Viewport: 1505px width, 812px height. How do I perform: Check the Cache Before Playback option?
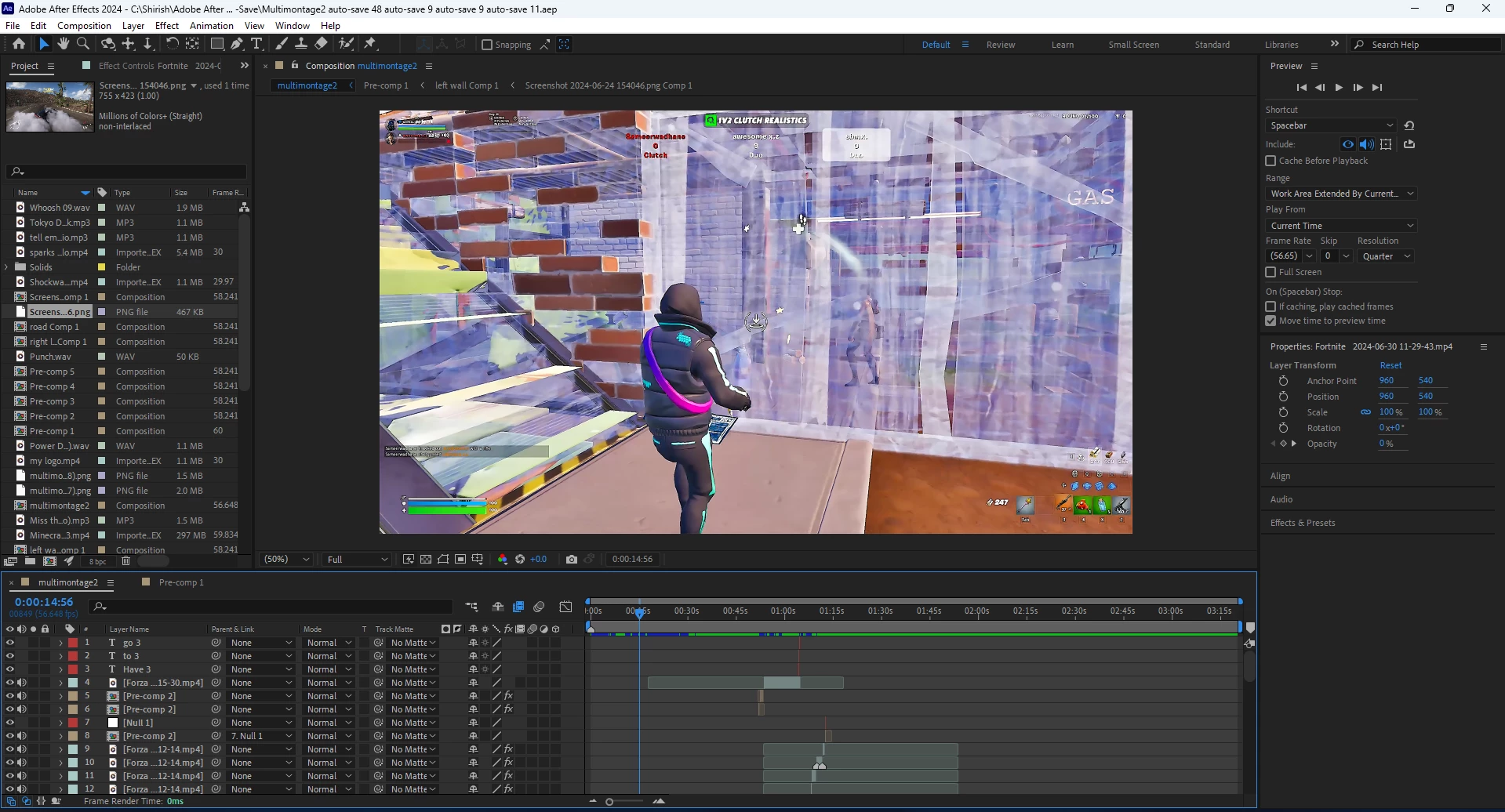(x=1271, y=161)
